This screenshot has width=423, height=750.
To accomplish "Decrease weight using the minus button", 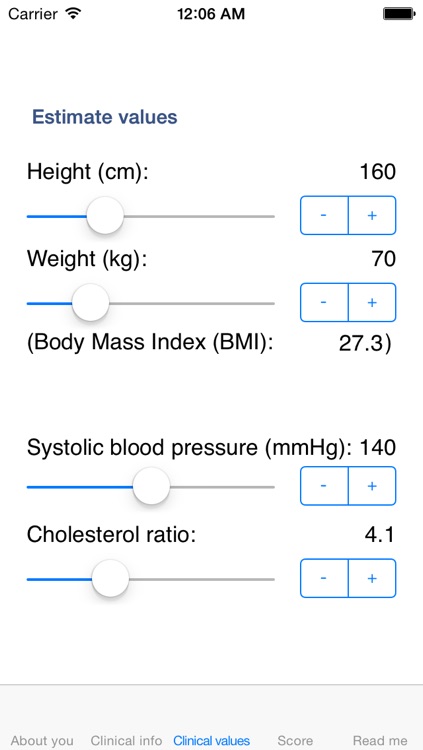I will (x=324, y=302).
